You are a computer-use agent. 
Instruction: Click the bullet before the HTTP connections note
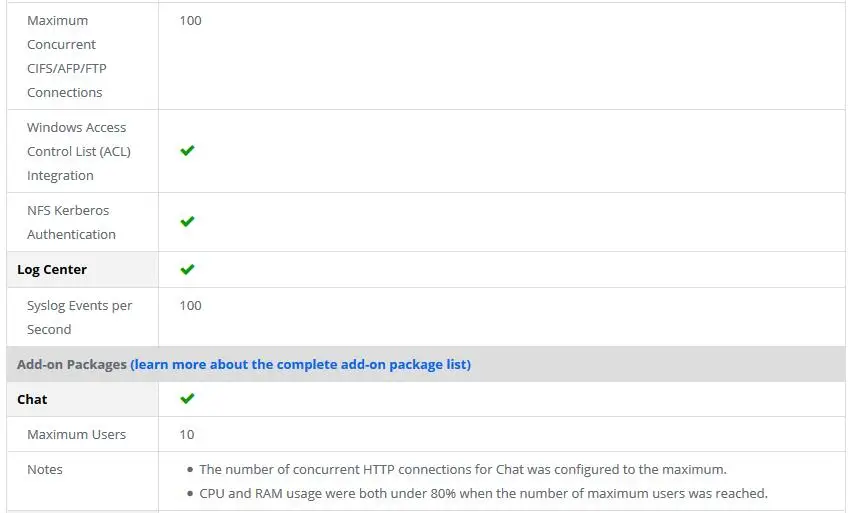(x=190, y=470)
